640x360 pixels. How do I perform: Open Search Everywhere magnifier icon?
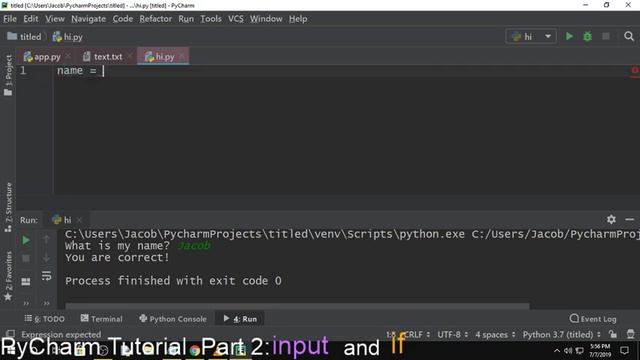(629, 36)
